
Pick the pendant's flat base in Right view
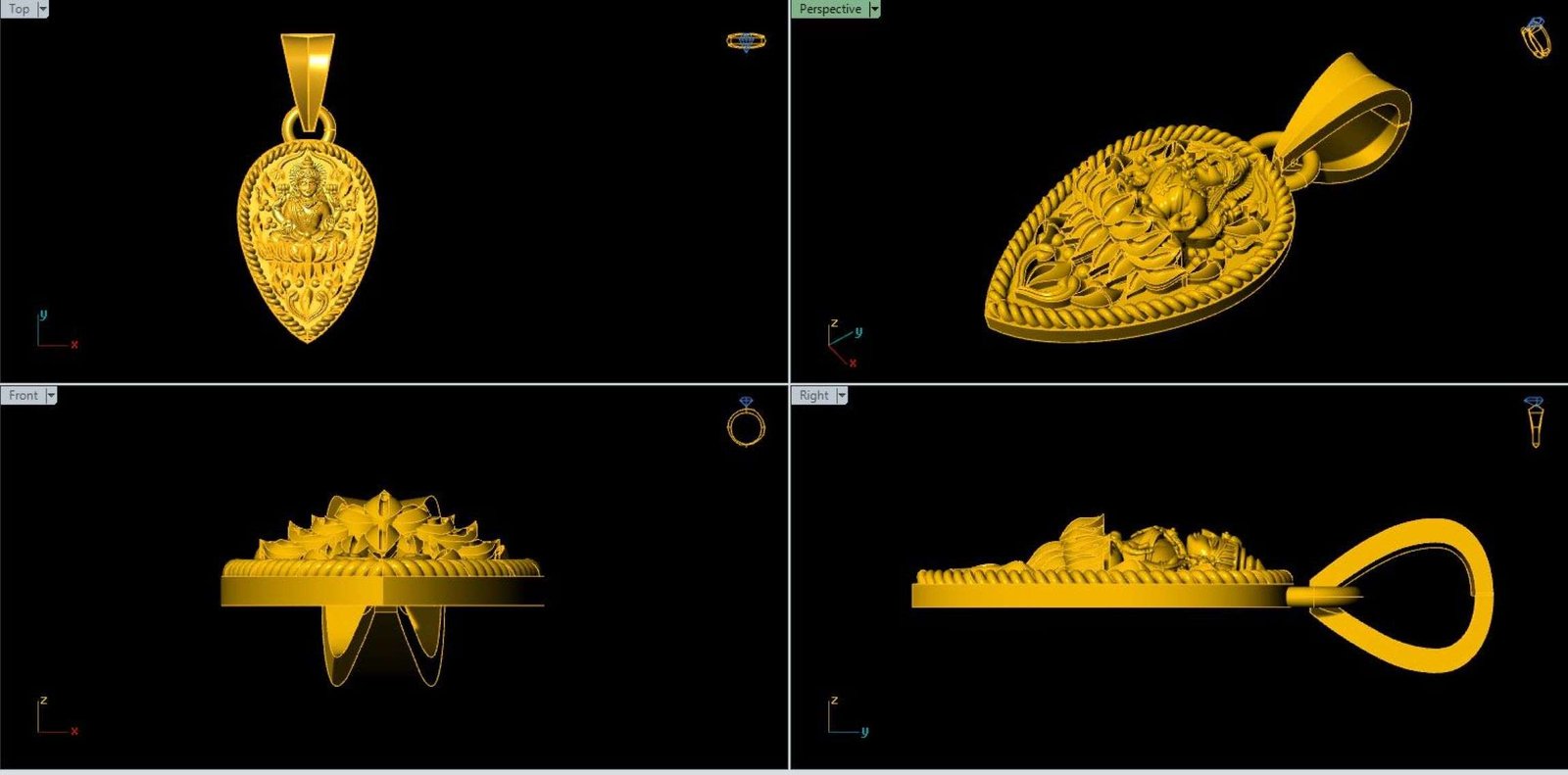(1098, 596)
